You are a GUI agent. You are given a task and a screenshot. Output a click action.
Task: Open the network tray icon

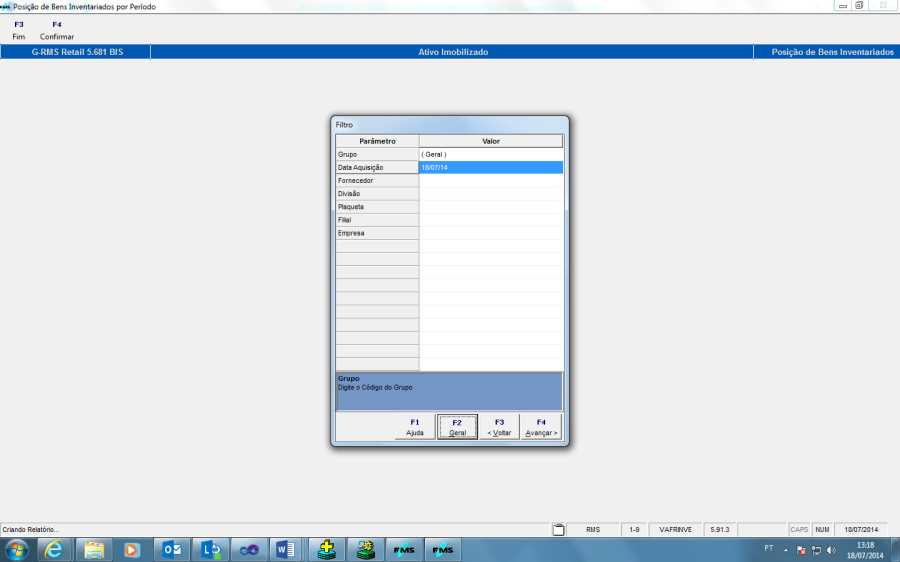coord(816,551)
